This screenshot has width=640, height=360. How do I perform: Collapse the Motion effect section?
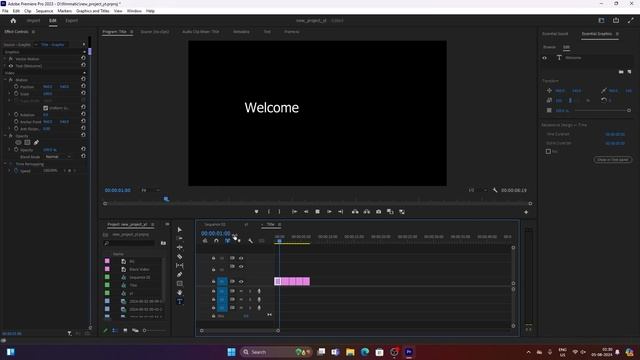pyautogui.click(x=5, y=80)
